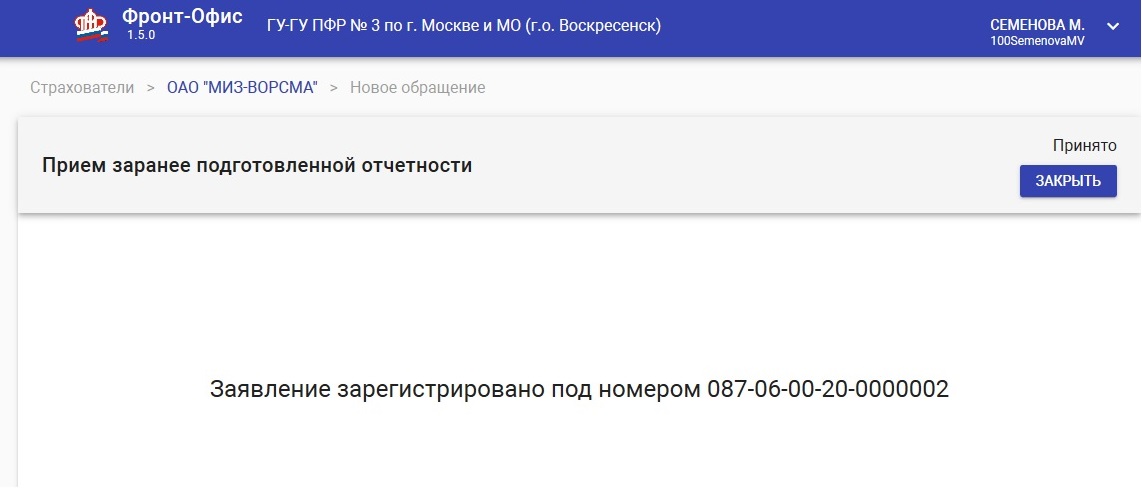Click the grey request header panel
1142x488 pixels.
click(x=580, y=165)
